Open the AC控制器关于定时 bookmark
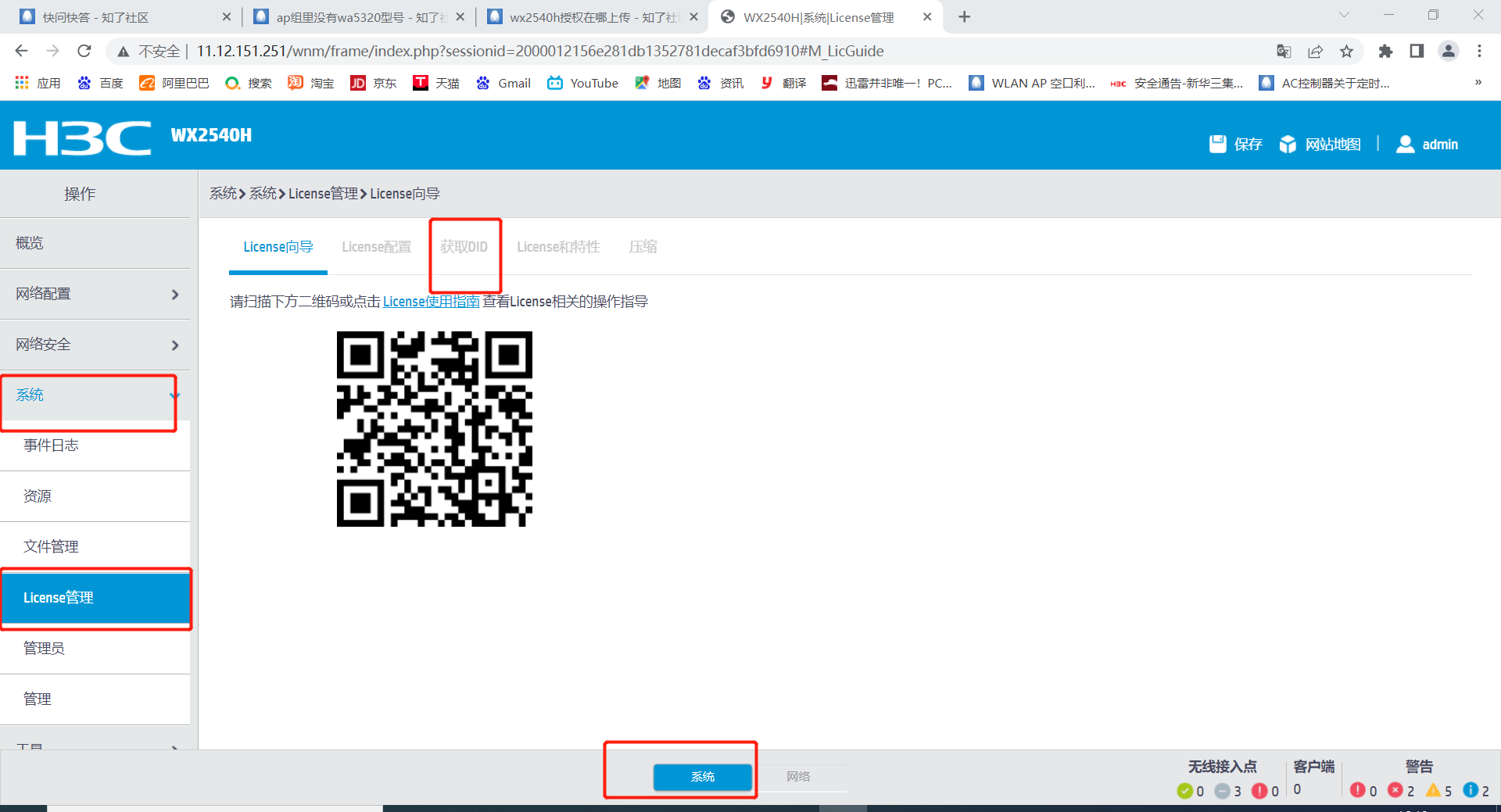 1324,83
